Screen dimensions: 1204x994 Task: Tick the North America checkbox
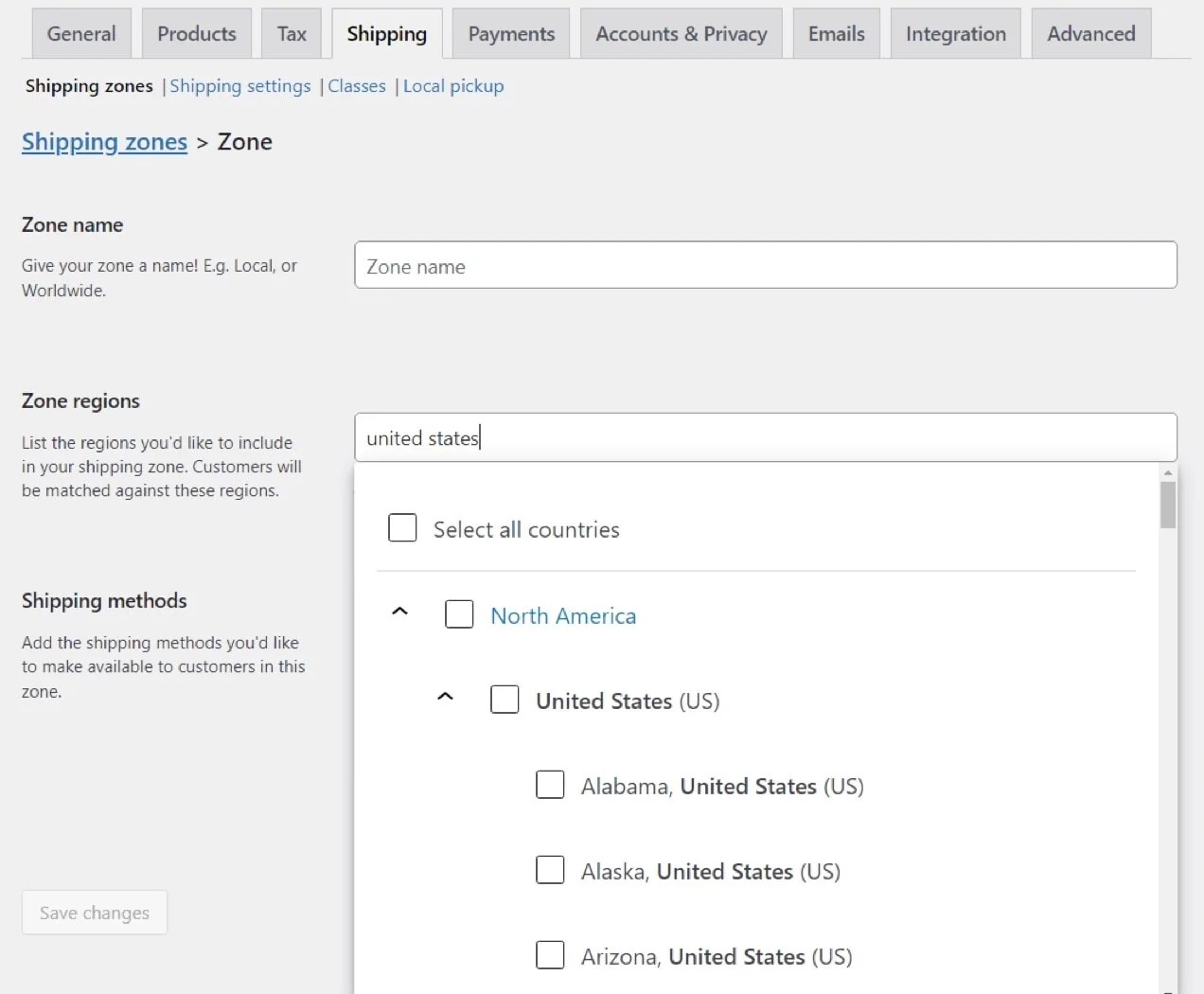pos(459,614)
